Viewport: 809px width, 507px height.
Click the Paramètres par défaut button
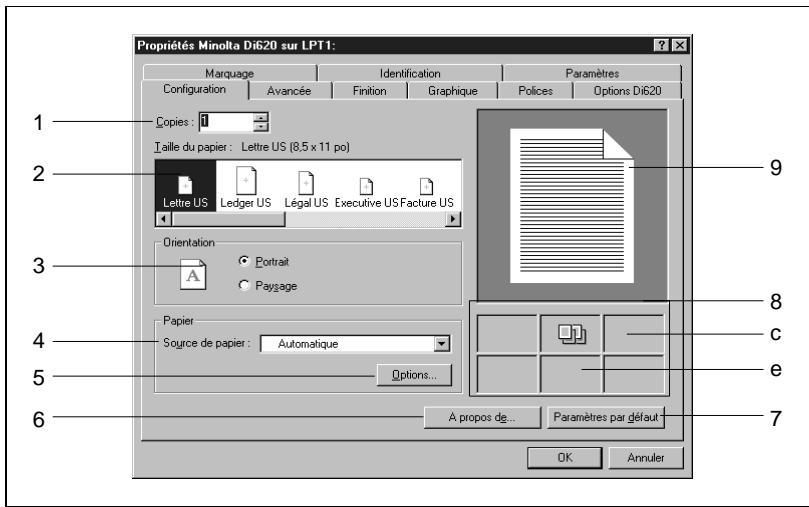coord(606,417)
